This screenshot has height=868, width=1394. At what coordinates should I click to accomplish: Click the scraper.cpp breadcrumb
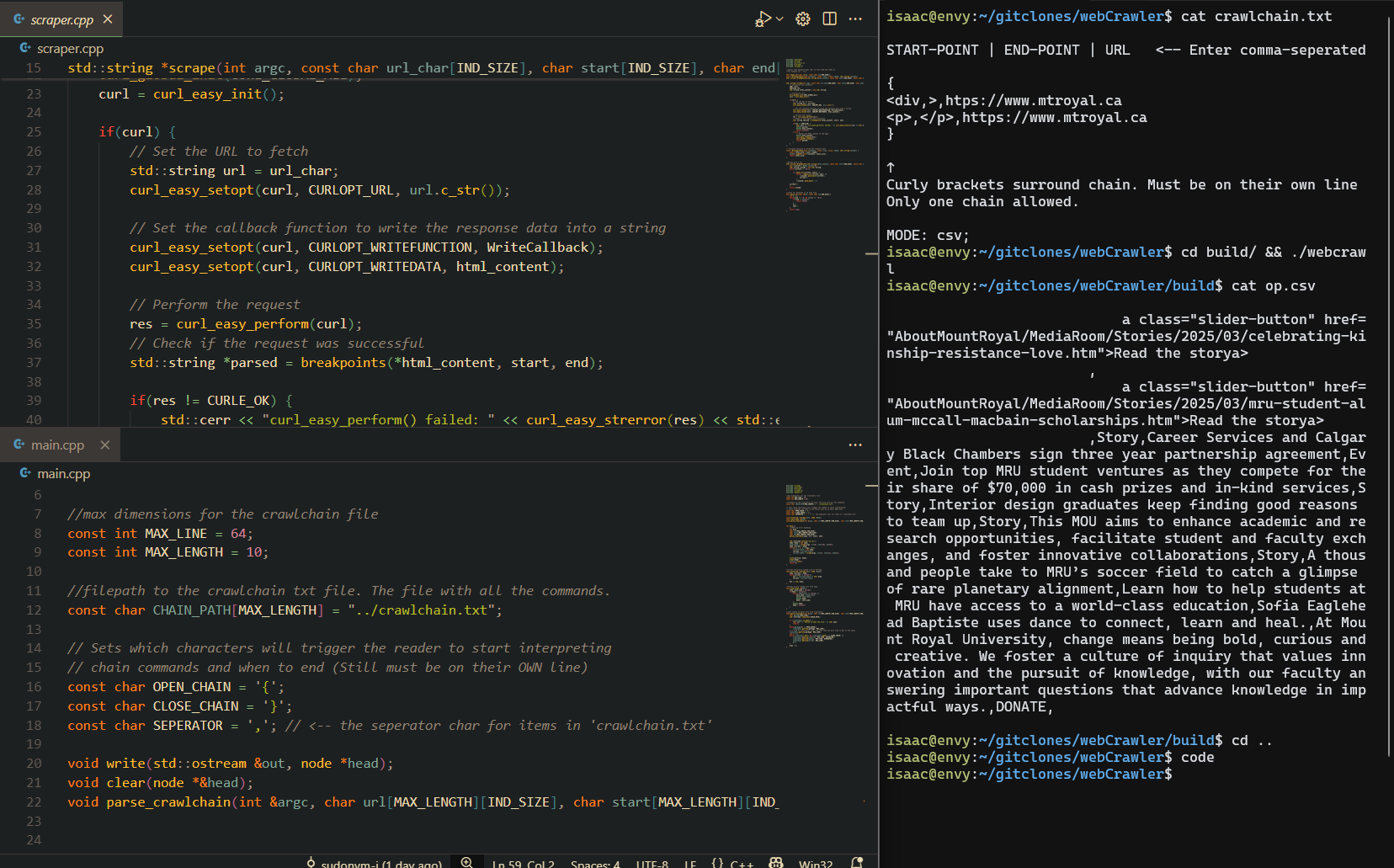(x=70, y=49)
